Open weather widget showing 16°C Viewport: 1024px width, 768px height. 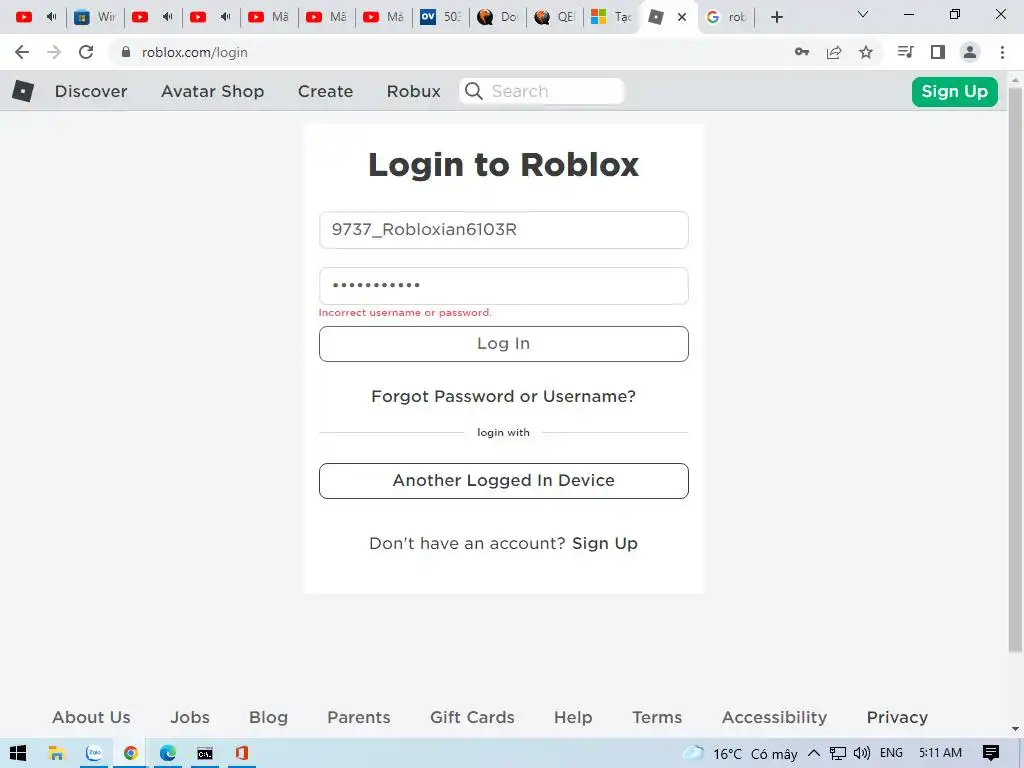(740, 754)
